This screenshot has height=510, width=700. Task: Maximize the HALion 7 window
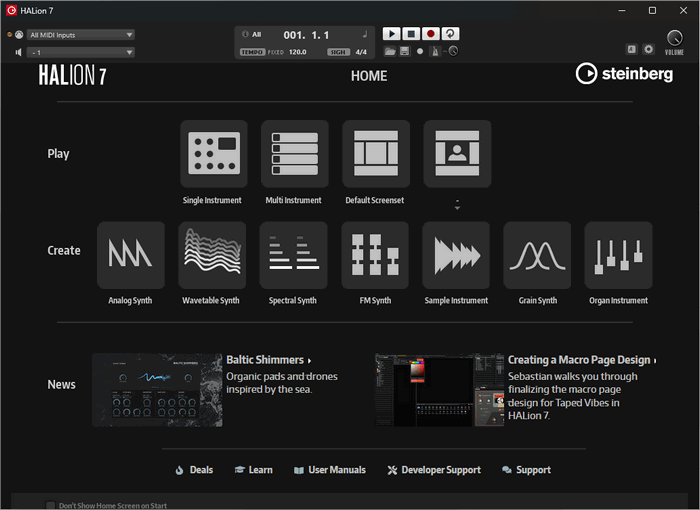pos(652,10)
